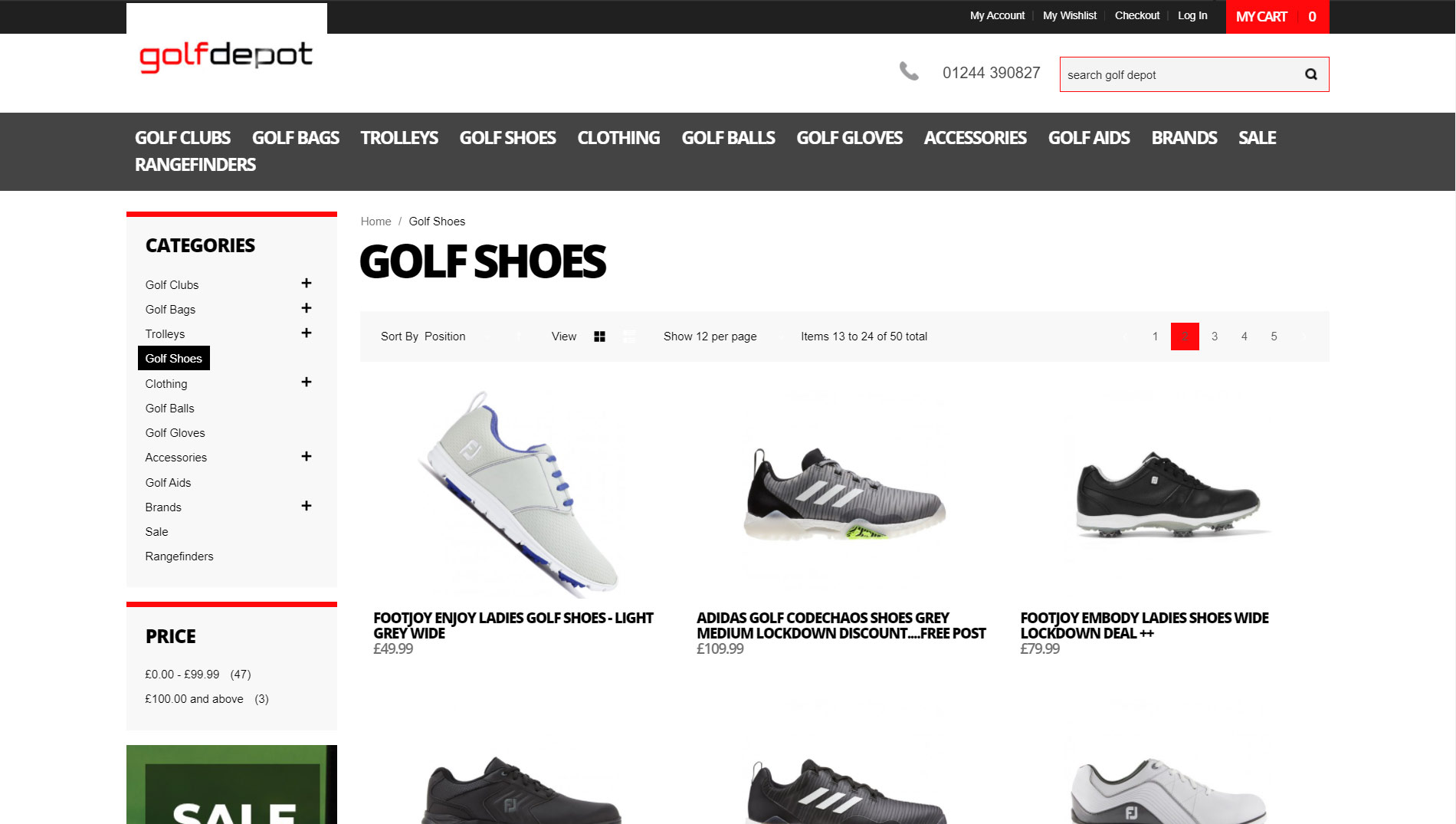1456x824 pixels.
Task: Expand Trolleys category plus icon
Action: (307, 333)
